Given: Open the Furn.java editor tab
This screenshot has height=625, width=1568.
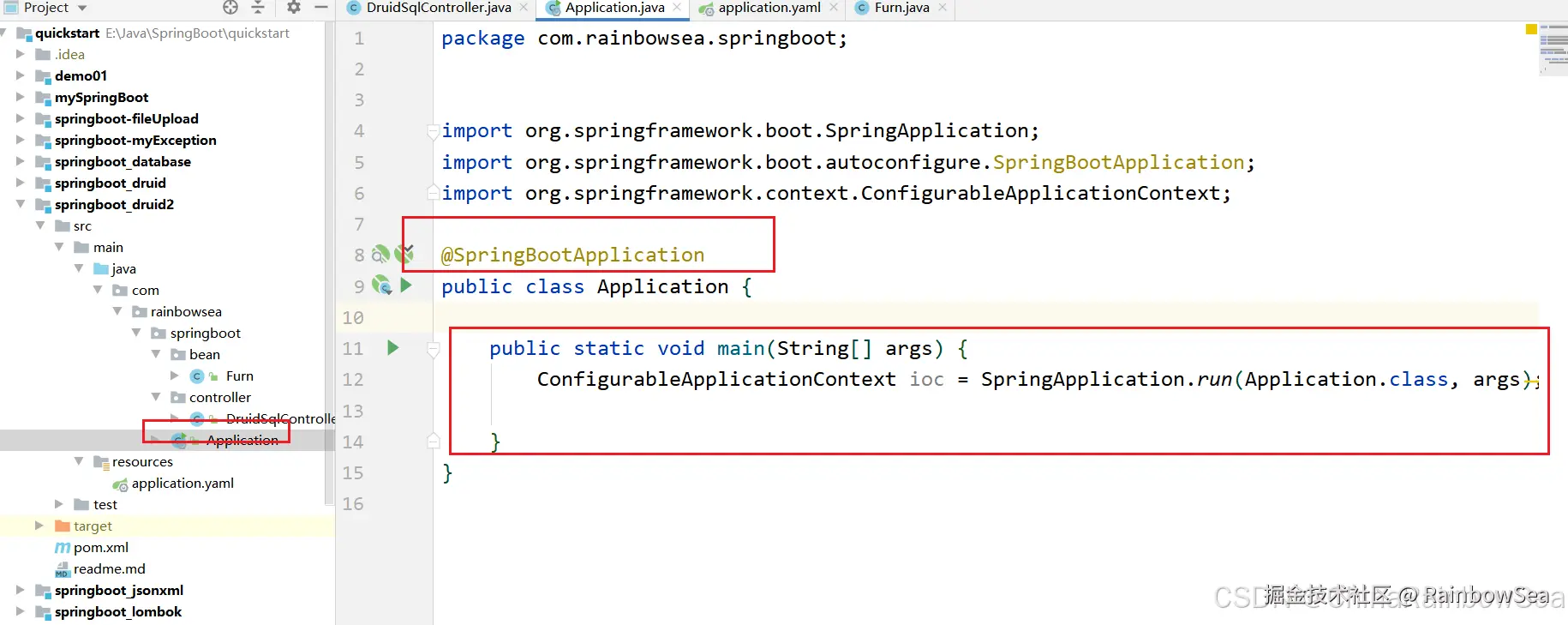Looking at the screenshot, I should pyautogui.click(x=901, y=8).
